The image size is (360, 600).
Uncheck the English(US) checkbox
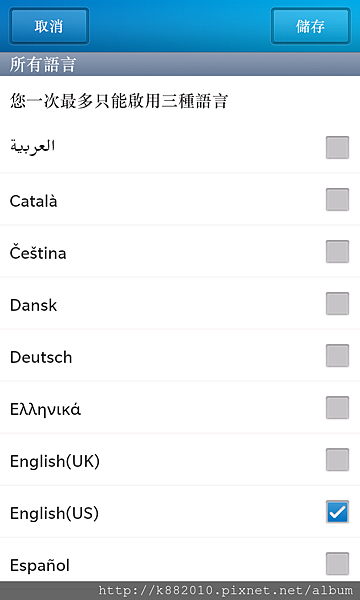click(337, 512)
